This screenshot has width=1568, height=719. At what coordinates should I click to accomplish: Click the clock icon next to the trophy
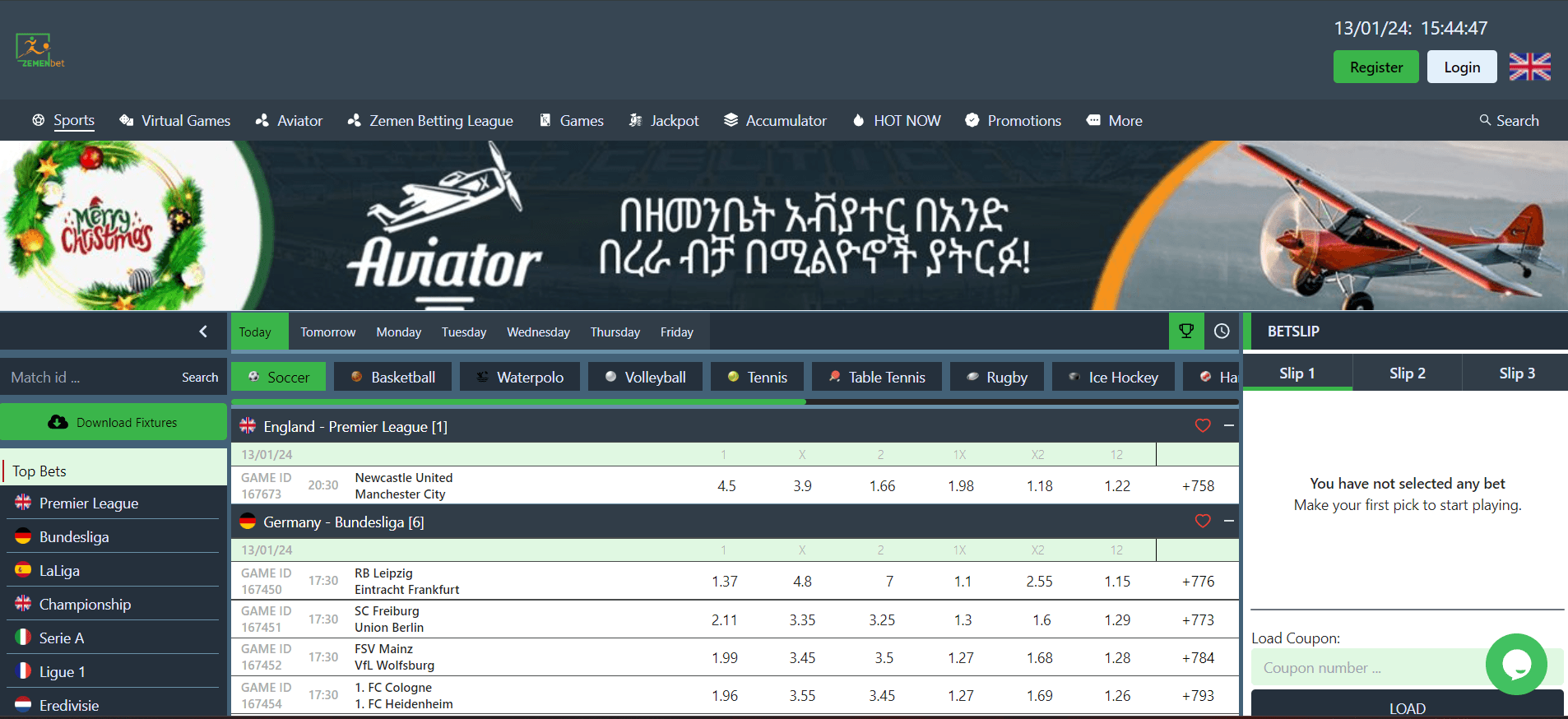[1222, 331]
